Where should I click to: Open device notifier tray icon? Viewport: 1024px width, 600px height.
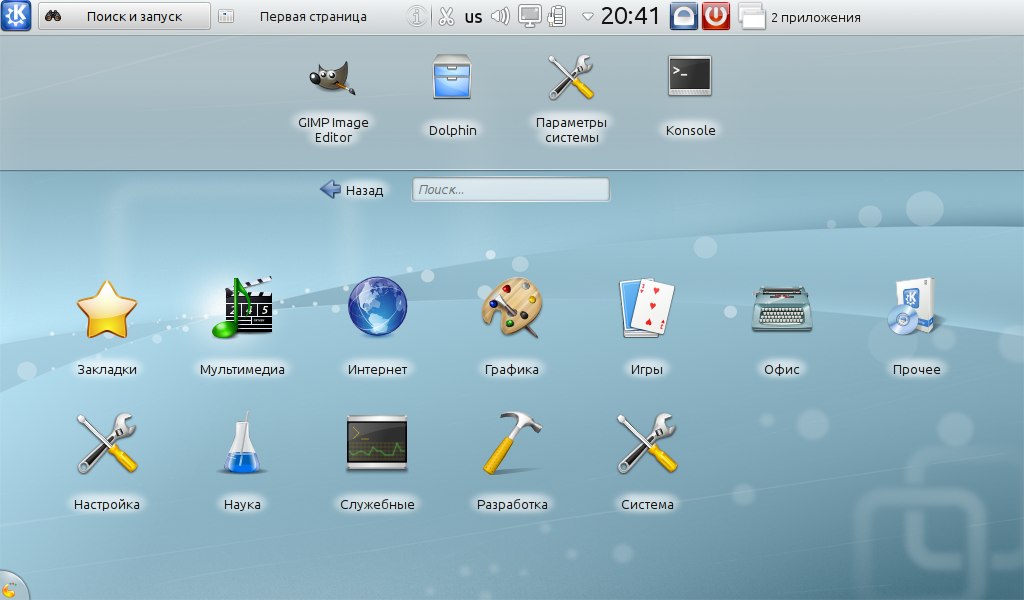coord(557,16)
